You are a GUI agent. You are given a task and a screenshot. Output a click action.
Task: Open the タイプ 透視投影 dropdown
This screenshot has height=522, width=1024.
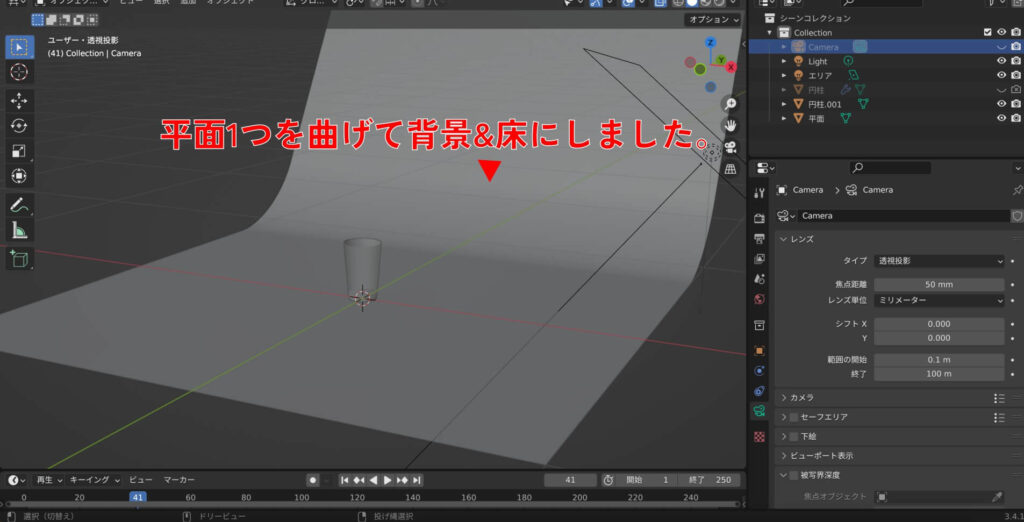[x=938, y=261]
